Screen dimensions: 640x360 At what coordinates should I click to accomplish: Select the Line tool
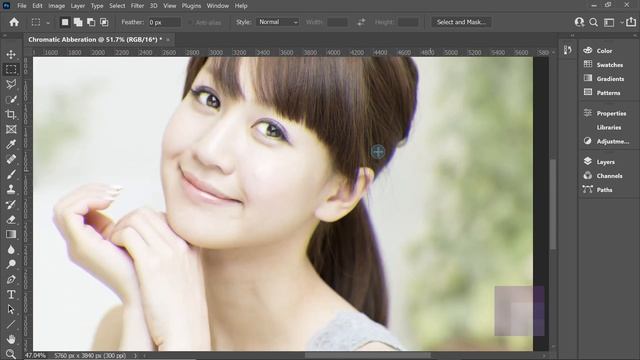click(11, 324)
